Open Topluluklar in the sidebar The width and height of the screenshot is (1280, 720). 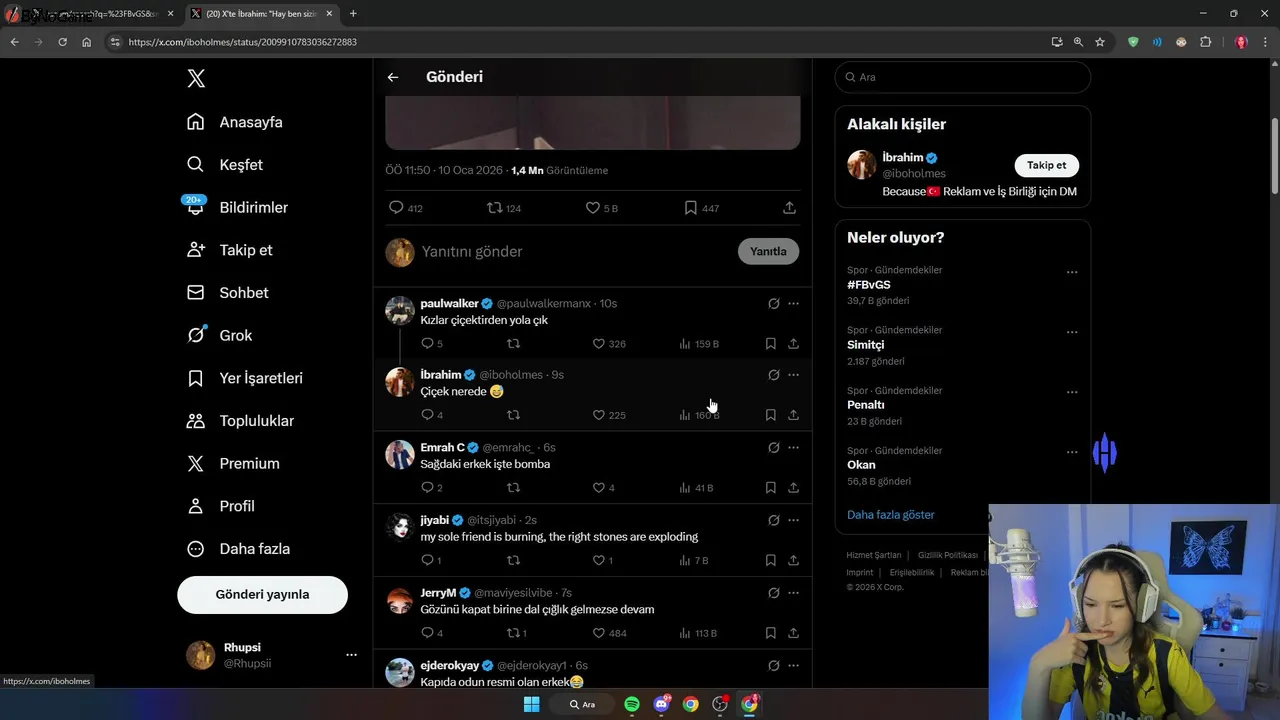(x=241, y=421)
